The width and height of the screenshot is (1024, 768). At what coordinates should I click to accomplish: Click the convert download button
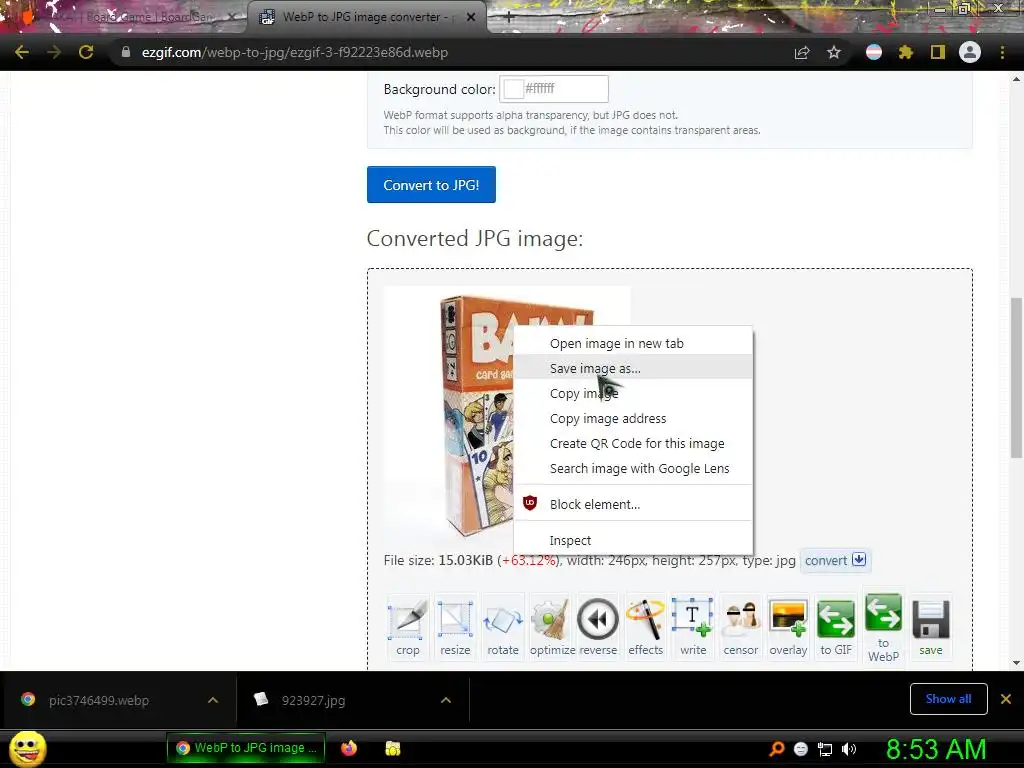pyautogui.click(x=835, y=560)
